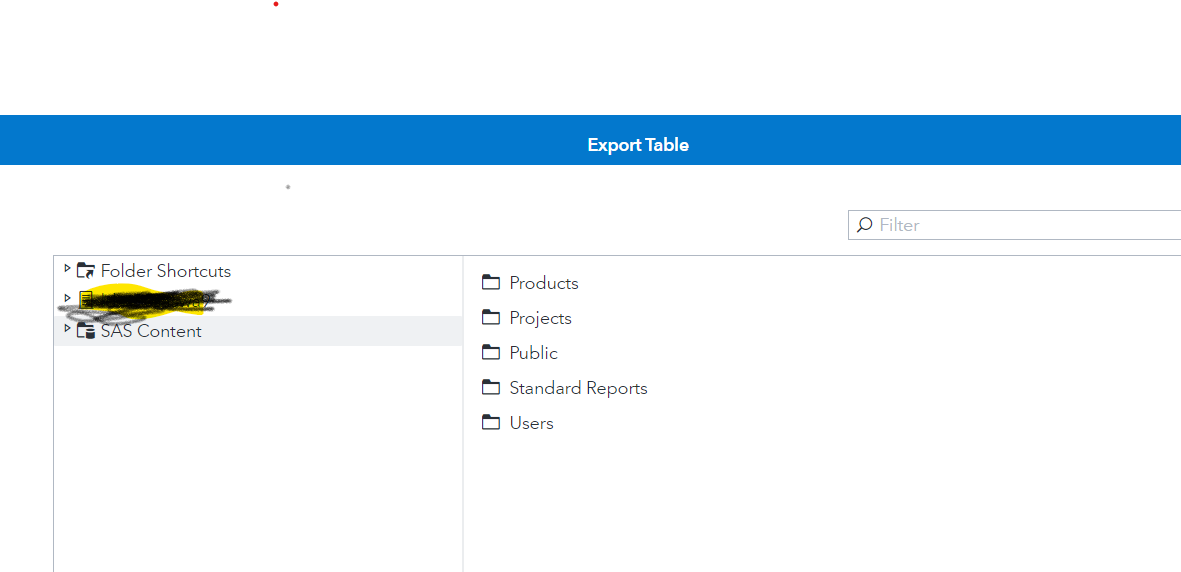This screenshot has height=572, width=1181.
Task: Open the Products folder by its name
Action: pos(544,283)
